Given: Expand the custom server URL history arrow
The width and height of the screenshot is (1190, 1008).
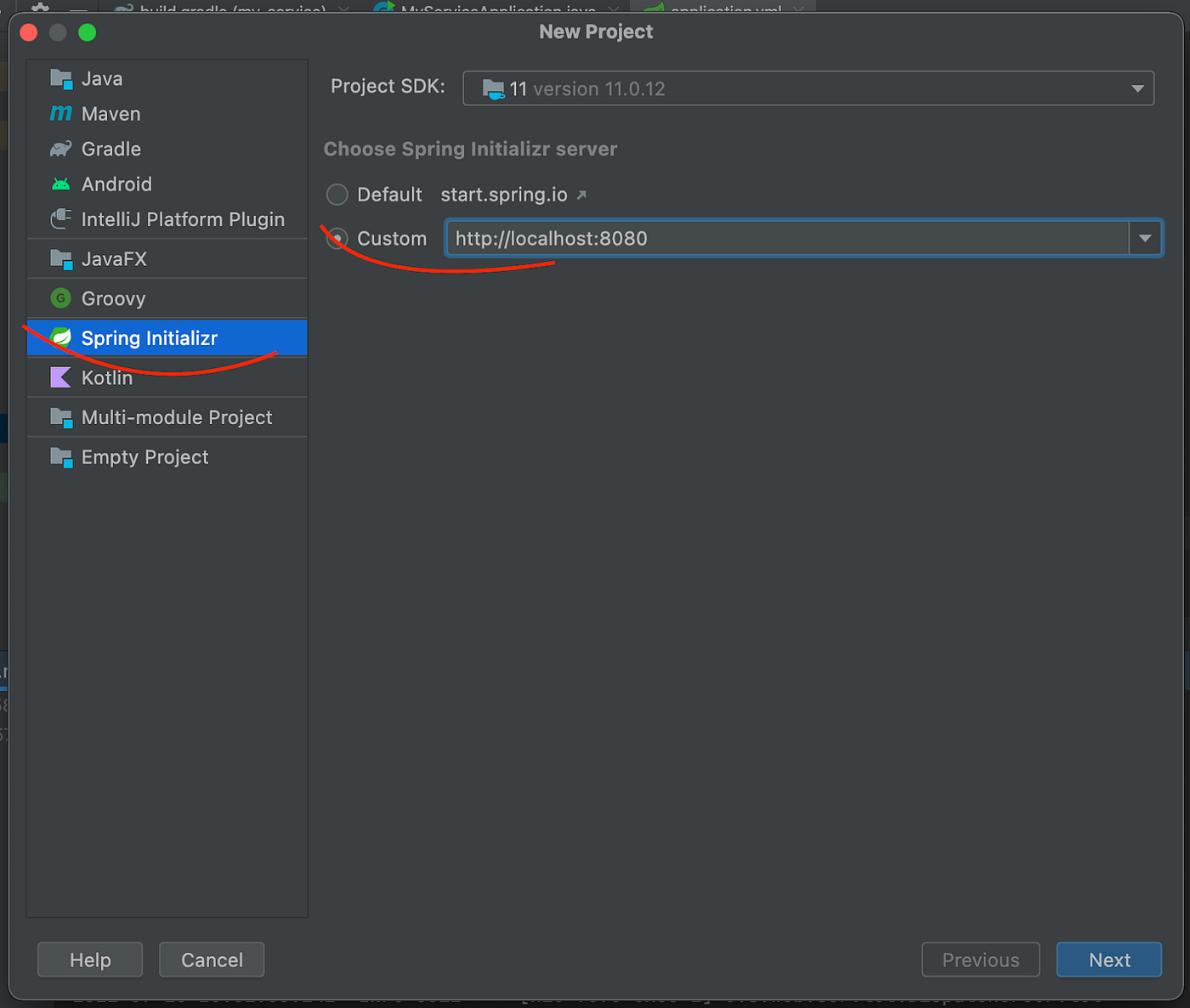Looking at the screenshot, I should 1145,239.
